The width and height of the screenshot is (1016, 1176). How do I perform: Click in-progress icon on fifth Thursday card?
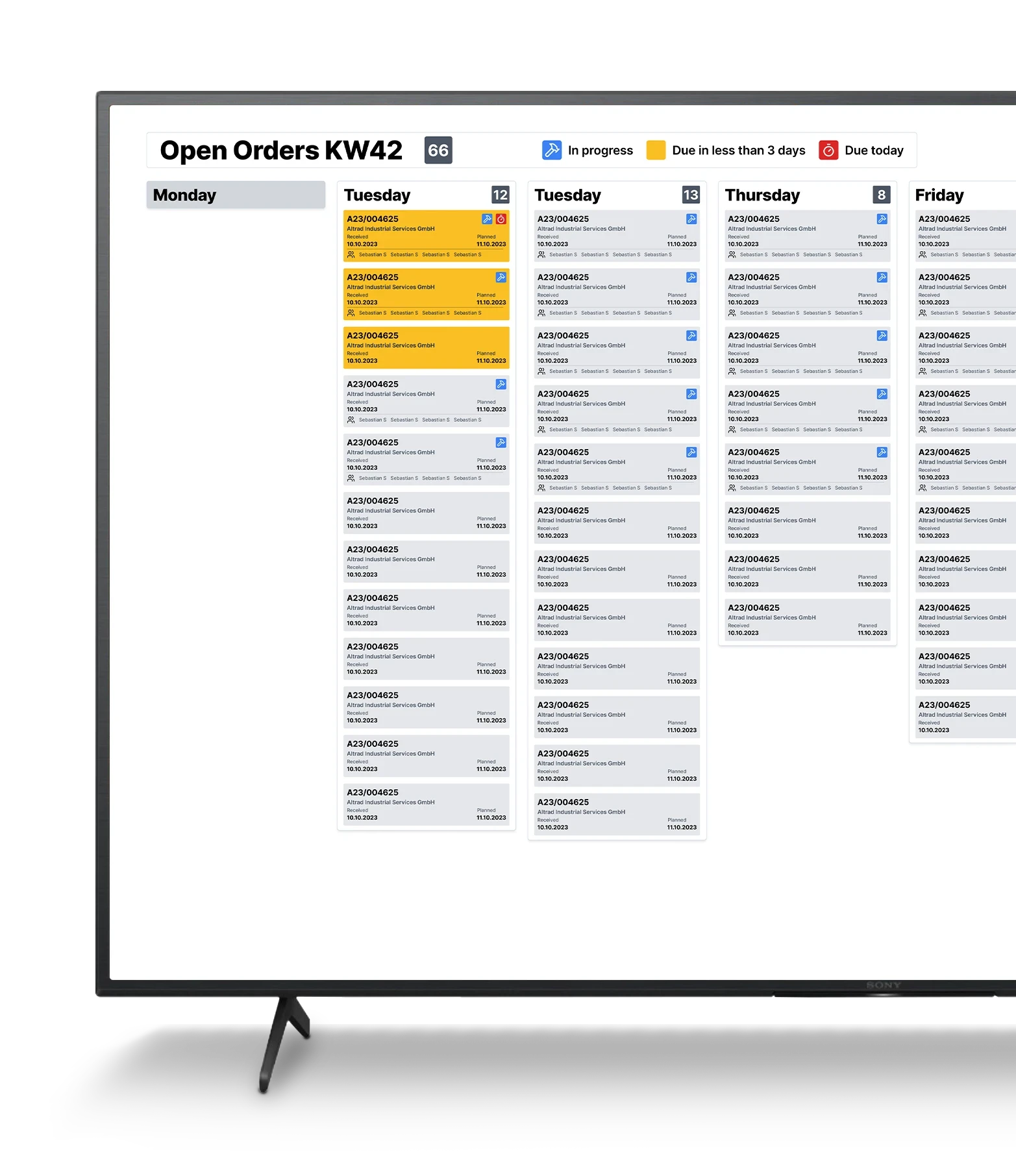click(882, 452)
